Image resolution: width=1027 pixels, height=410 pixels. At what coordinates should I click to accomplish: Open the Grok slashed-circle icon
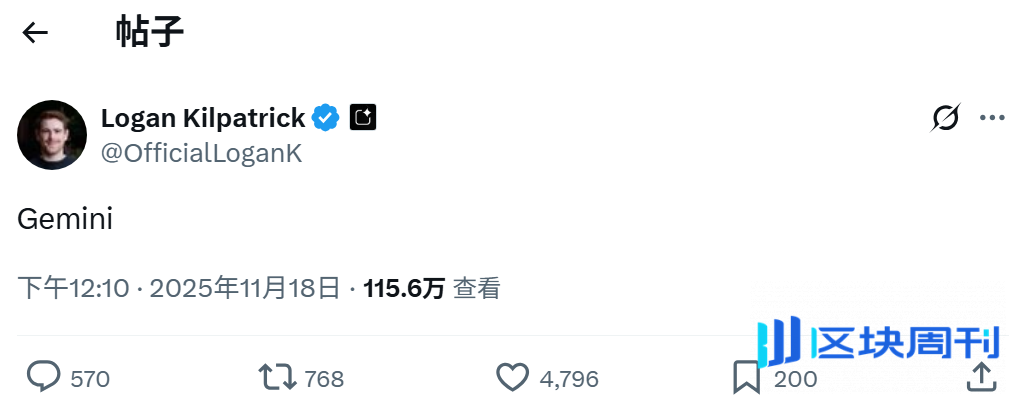point(945,118)
